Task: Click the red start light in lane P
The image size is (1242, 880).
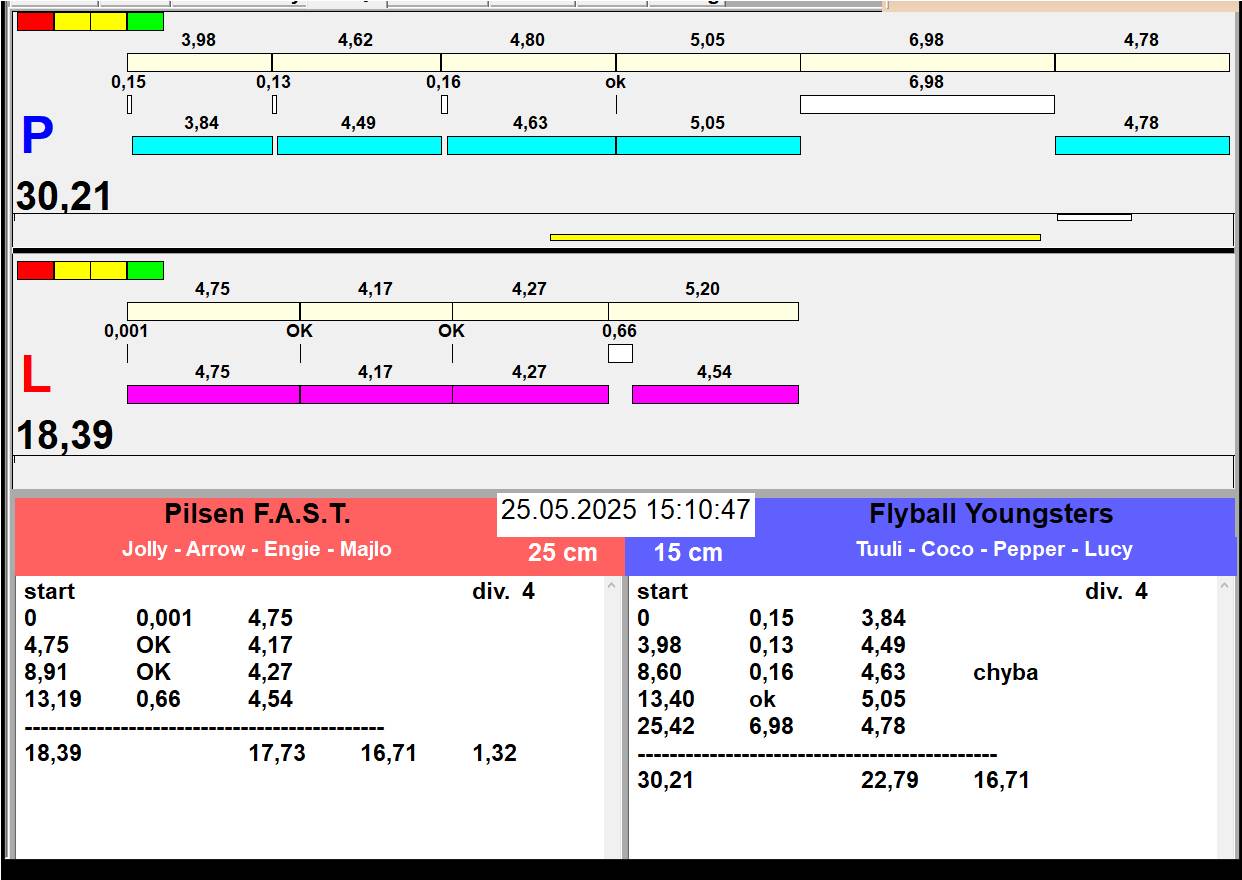Action: (x=35, y=22)
